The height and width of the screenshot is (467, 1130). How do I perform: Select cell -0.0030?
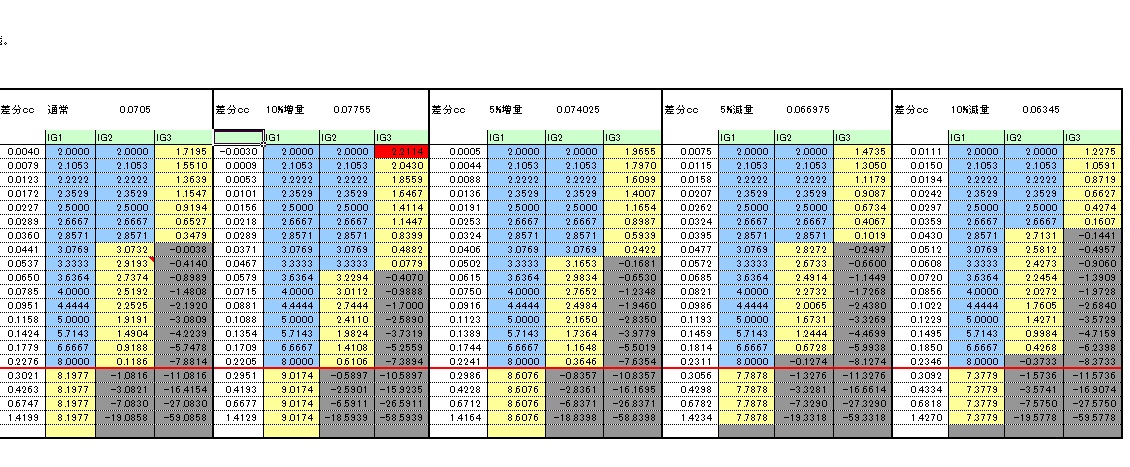[x=239, y=151]
